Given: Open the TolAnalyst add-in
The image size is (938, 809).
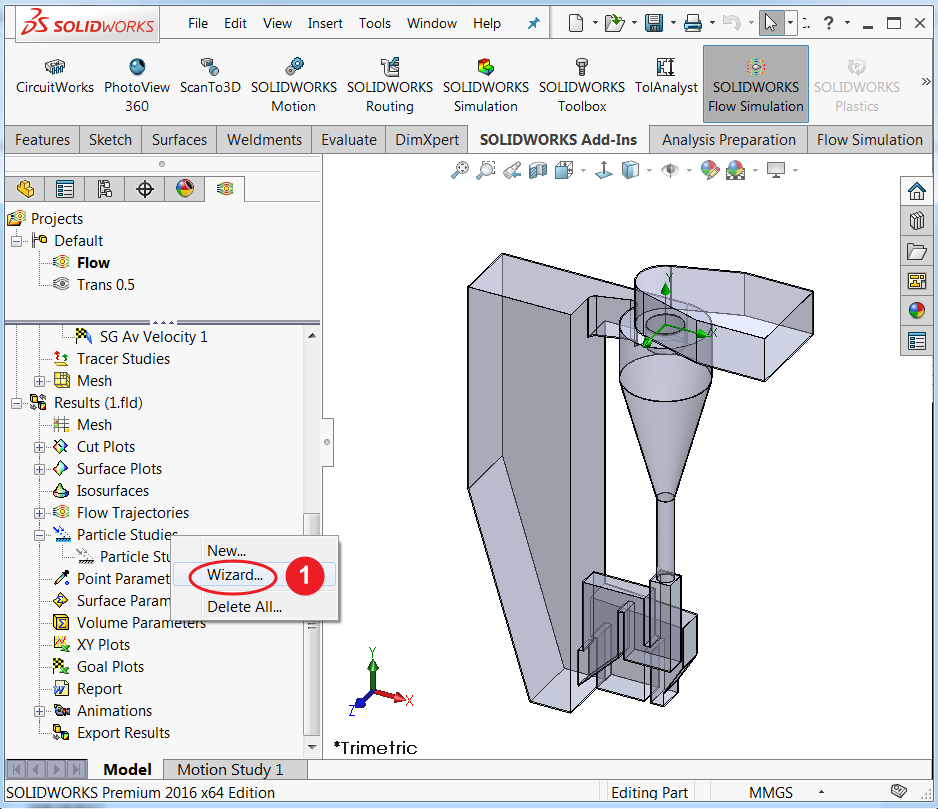Looking at the screenshot, I should (x=666, y=77).
